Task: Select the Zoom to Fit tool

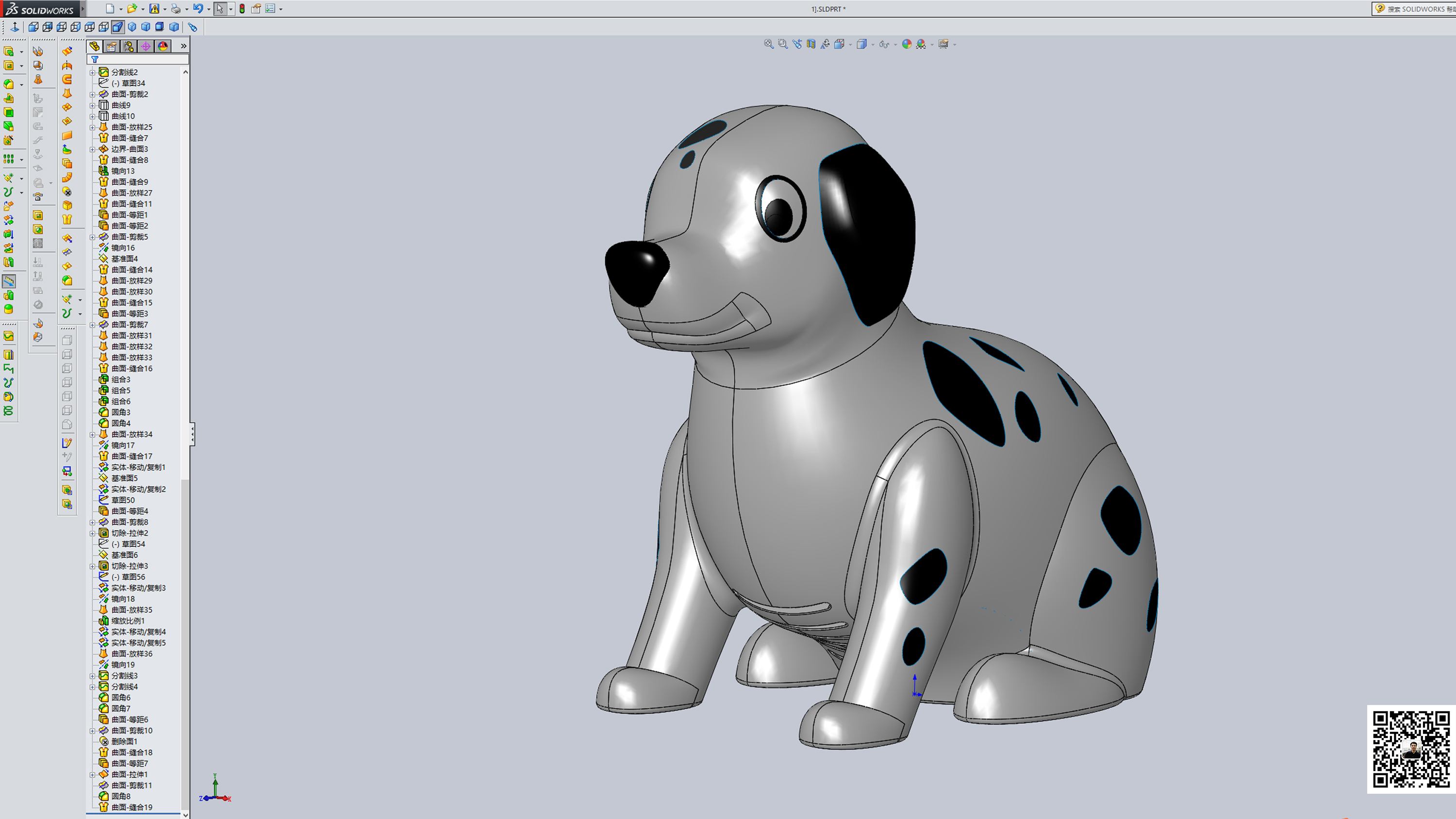Action: (x=769, y=44)
